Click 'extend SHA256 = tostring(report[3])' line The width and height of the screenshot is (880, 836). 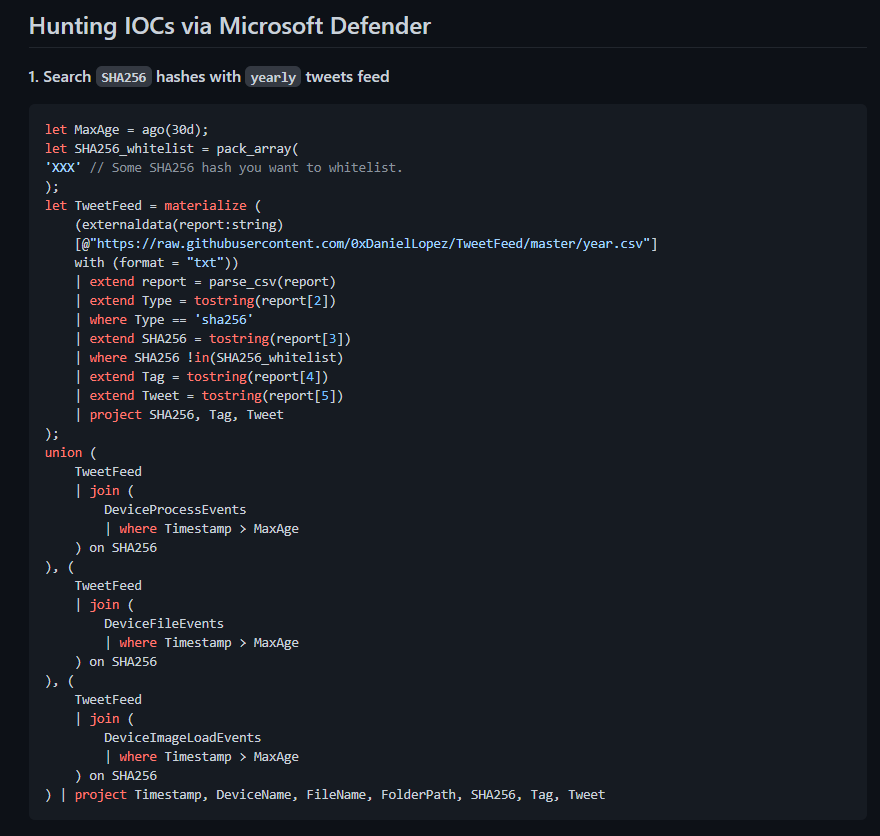click(220, 339)
